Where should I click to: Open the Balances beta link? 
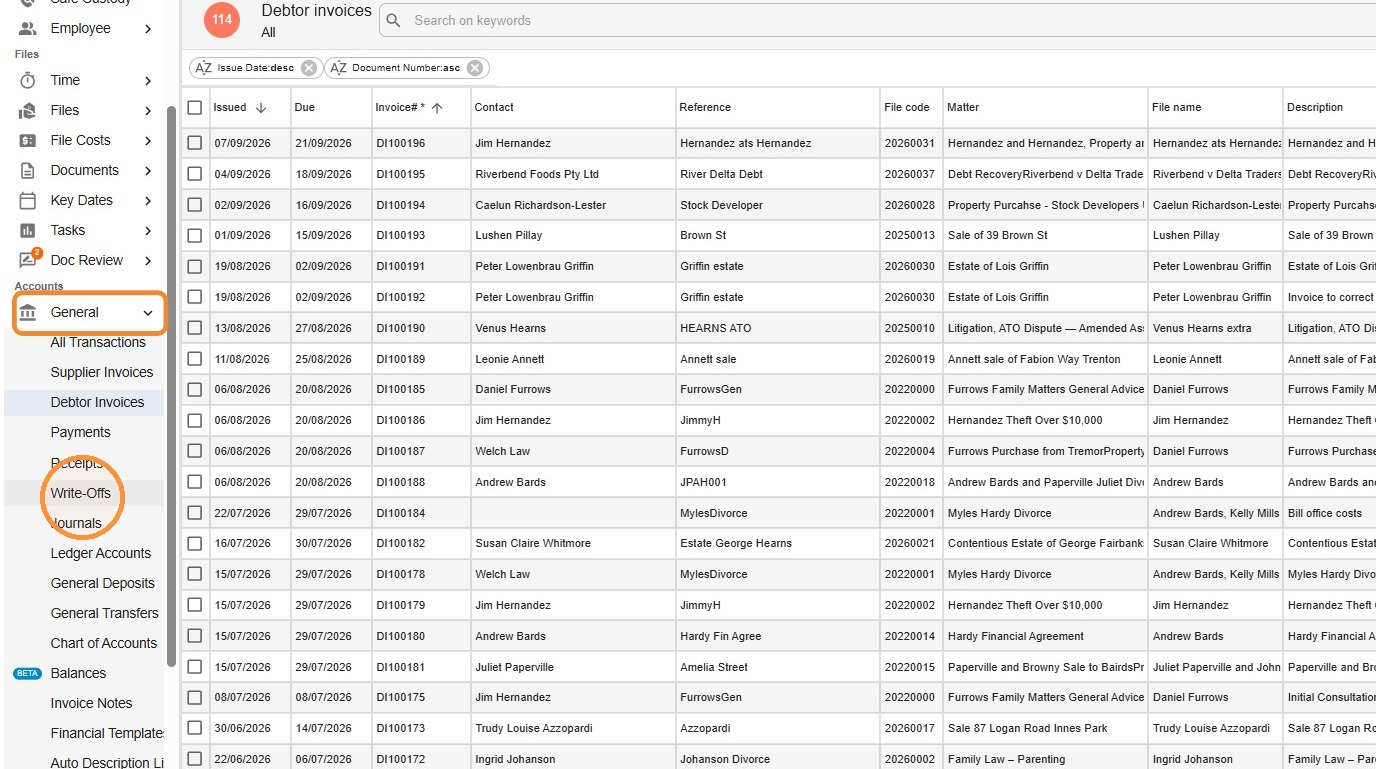pos(78,673)
